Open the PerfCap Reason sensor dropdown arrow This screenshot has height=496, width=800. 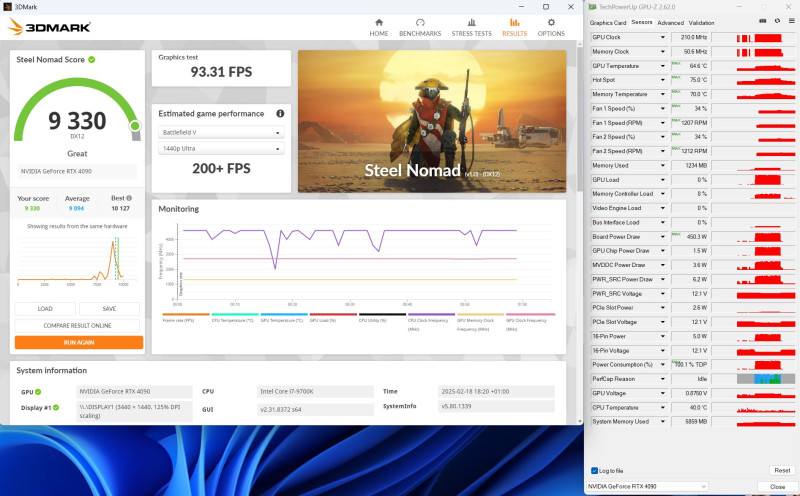coord(663,379)
